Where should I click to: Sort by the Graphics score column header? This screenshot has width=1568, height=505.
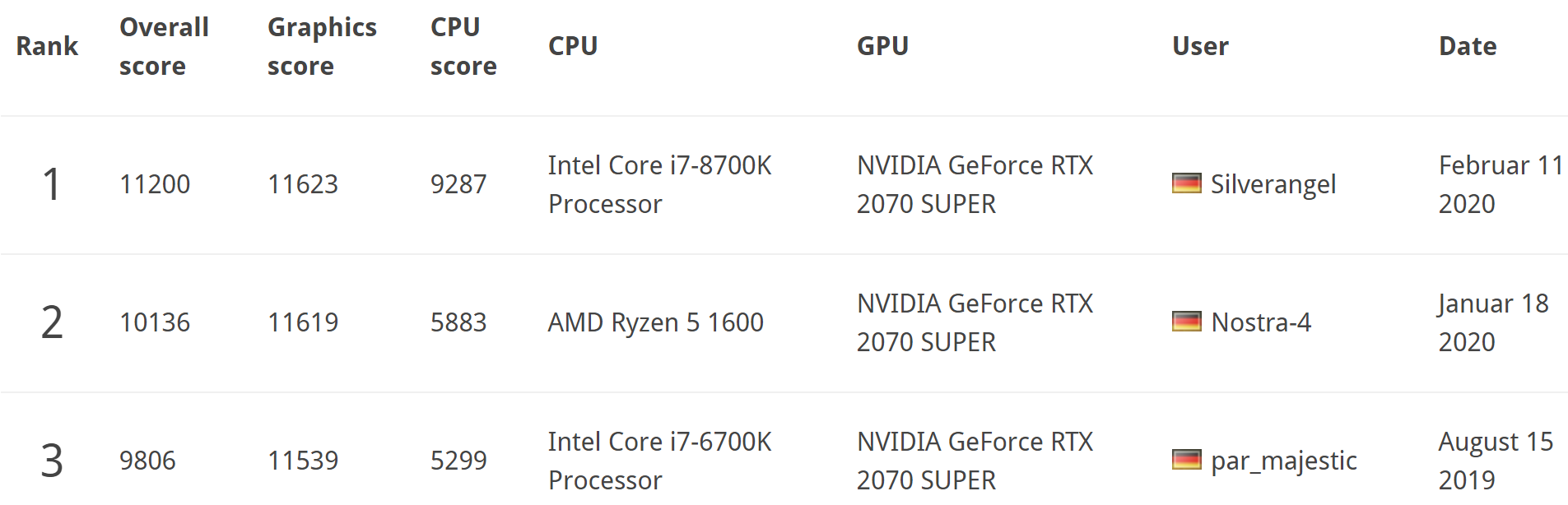point(322,46)
